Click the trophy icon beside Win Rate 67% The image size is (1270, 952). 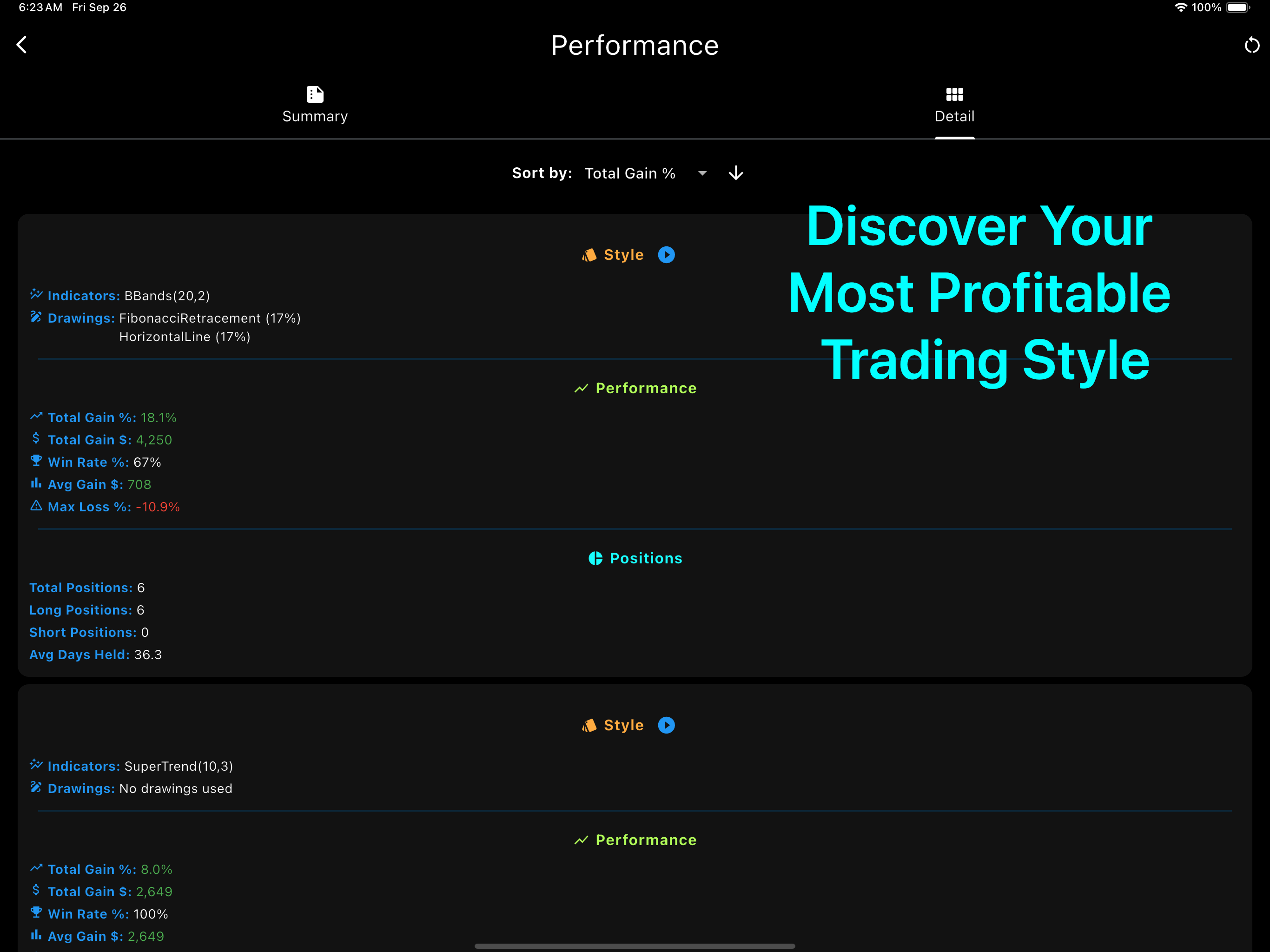click(x=36, y=461)
